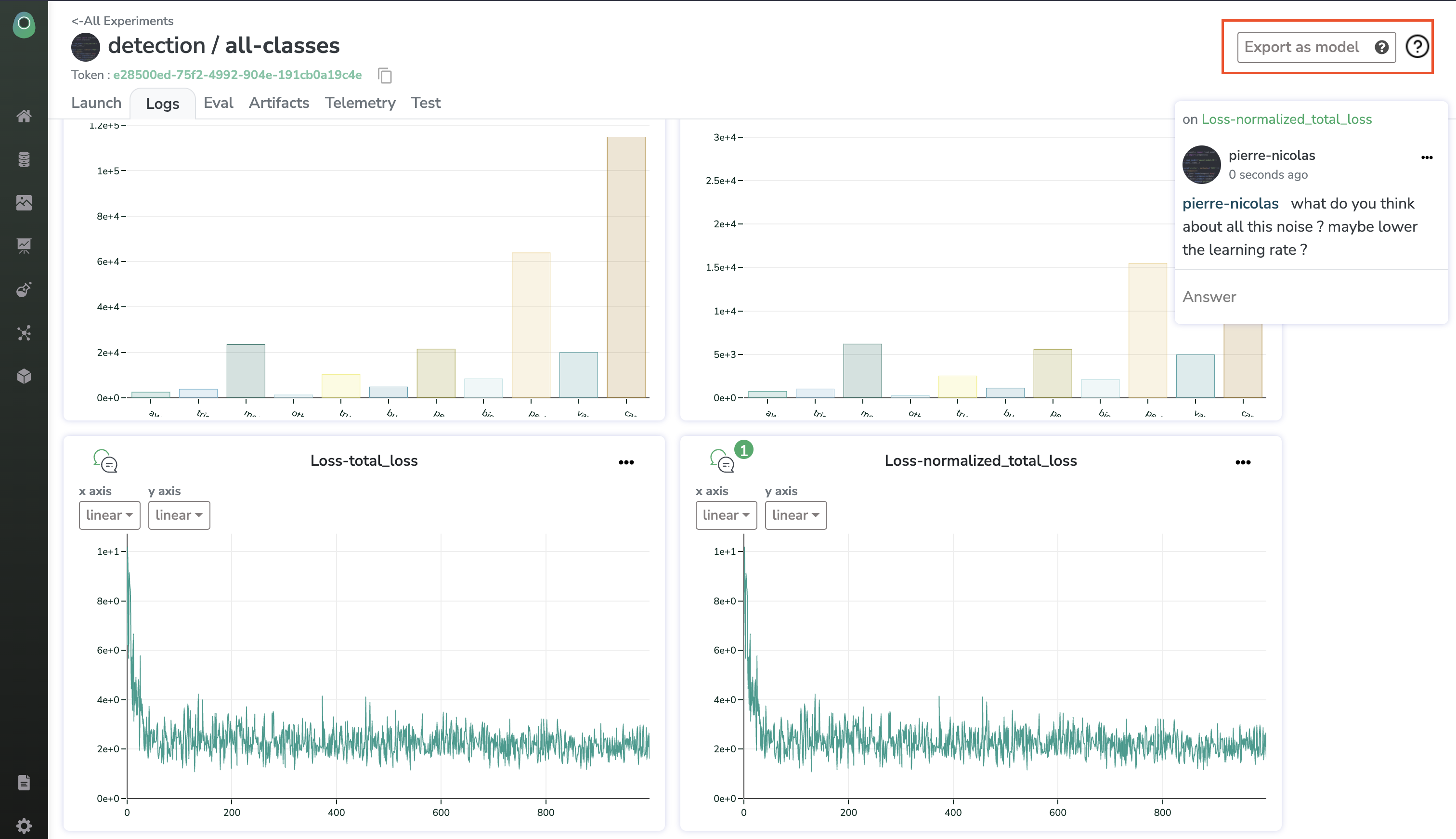Image resolution: width=1456 pixels, height=839 pixels.
Task: Click the experiments chart icon in sidebar
Action: 24,246
